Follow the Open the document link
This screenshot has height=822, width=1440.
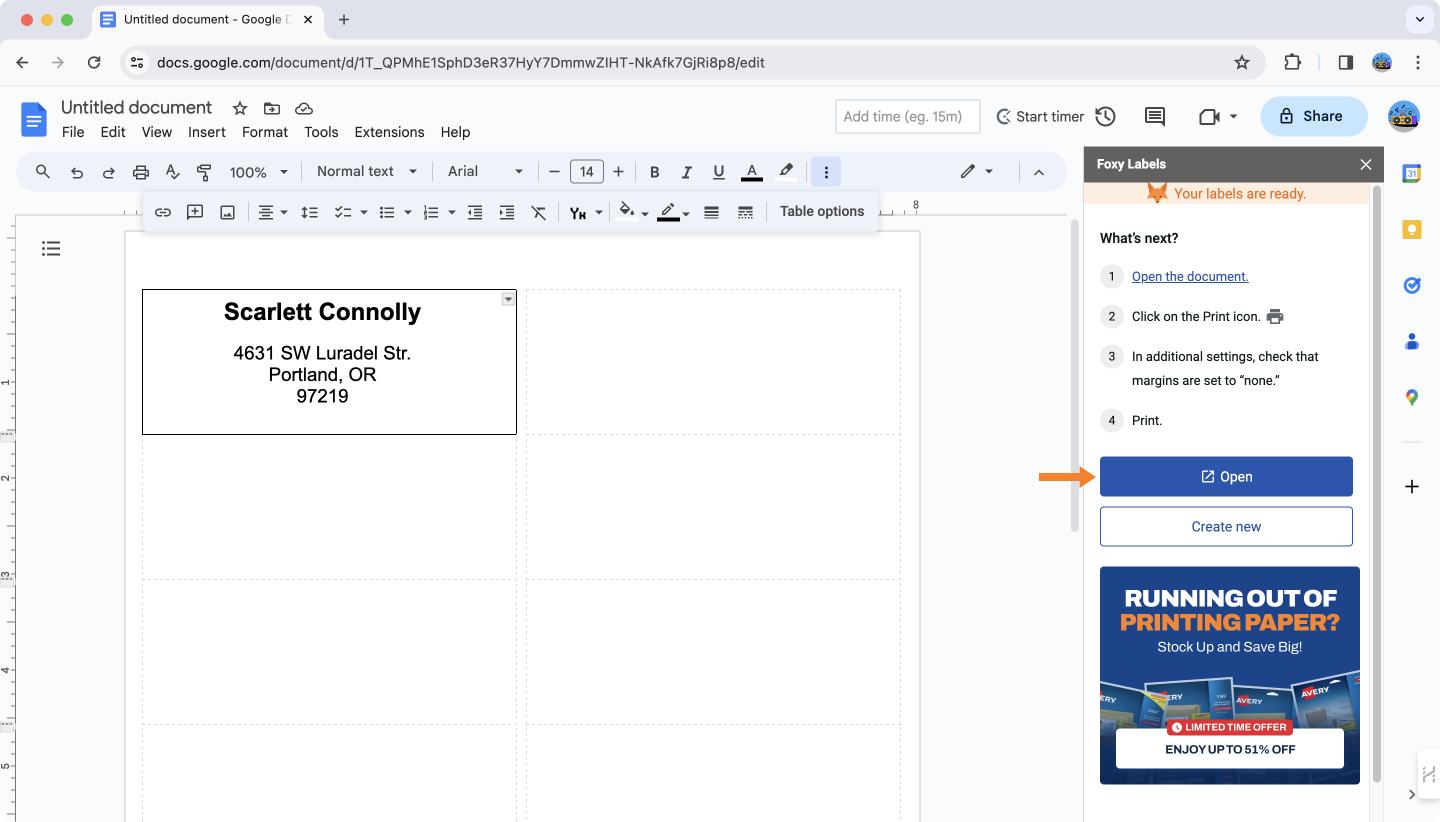pyautogui.click(x=1190, y=276)
